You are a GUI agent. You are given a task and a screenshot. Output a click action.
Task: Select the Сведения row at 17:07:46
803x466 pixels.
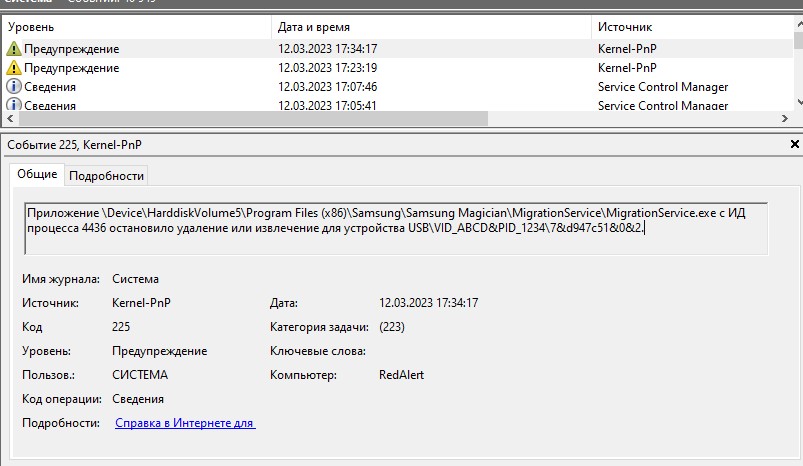tap(397, 87)
